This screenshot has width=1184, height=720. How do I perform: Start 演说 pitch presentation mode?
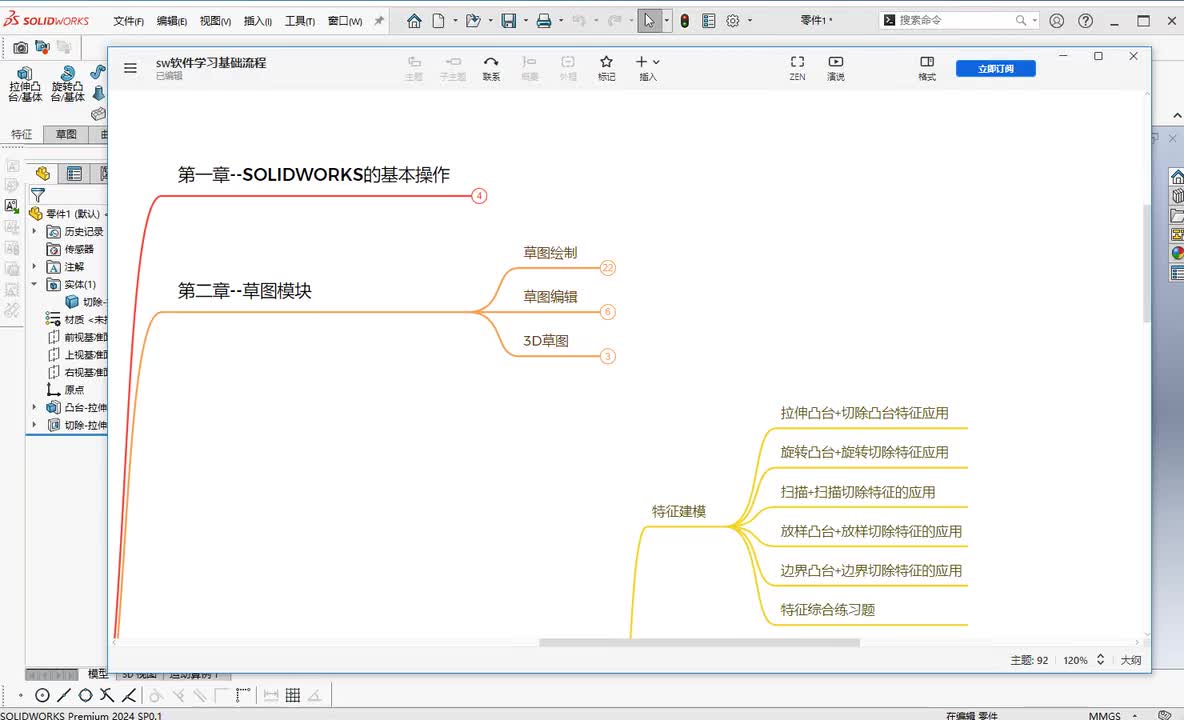click(835, 68)
